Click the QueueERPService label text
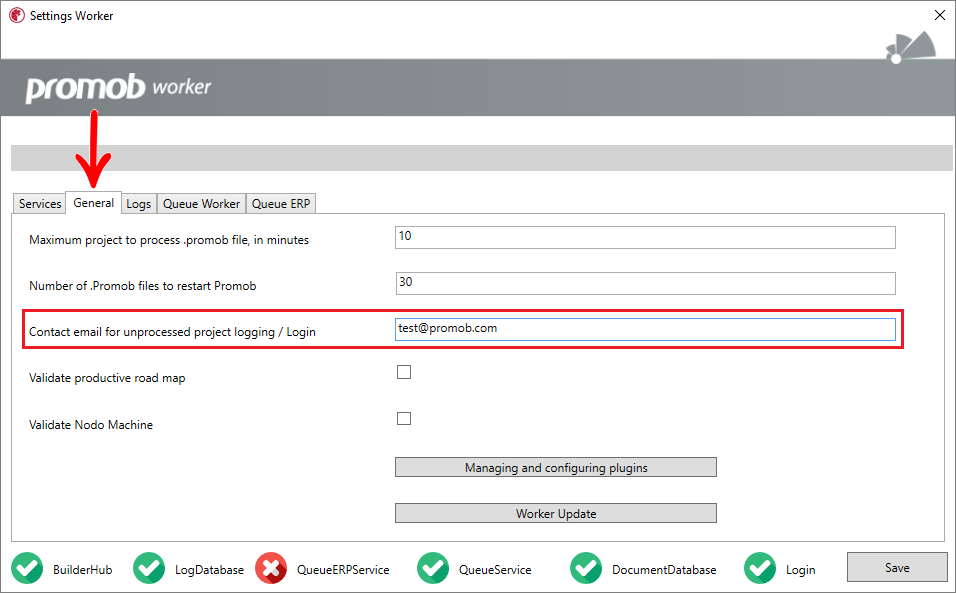 click(x=343, y=570)
